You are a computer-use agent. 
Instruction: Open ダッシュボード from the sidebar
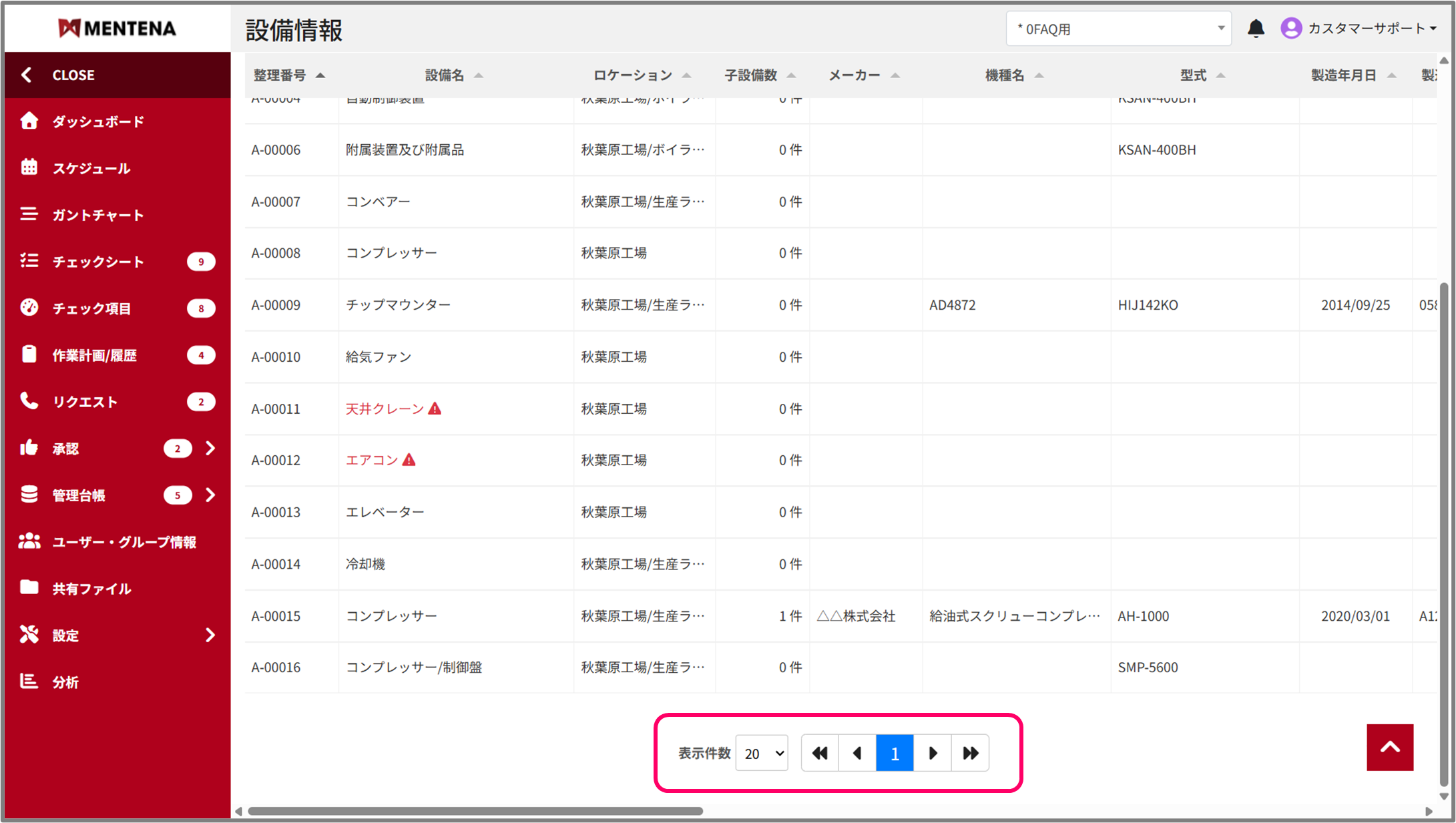coord(98,121)
